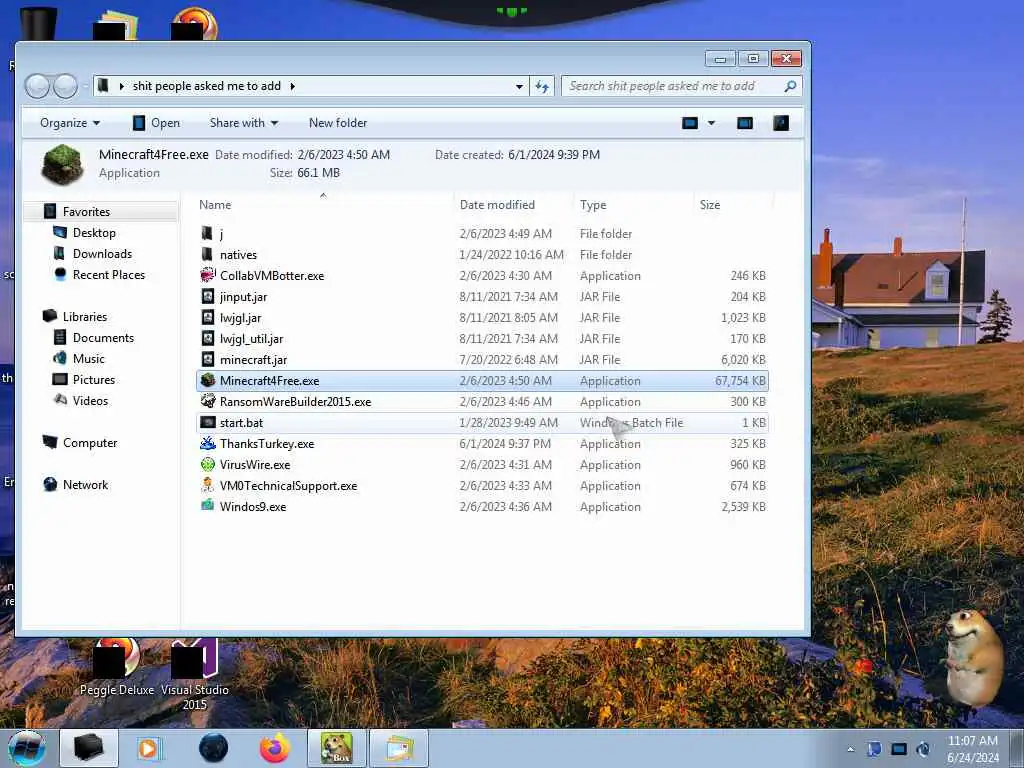
Task: Select the natives folder icon
Action: click(207, 254)
